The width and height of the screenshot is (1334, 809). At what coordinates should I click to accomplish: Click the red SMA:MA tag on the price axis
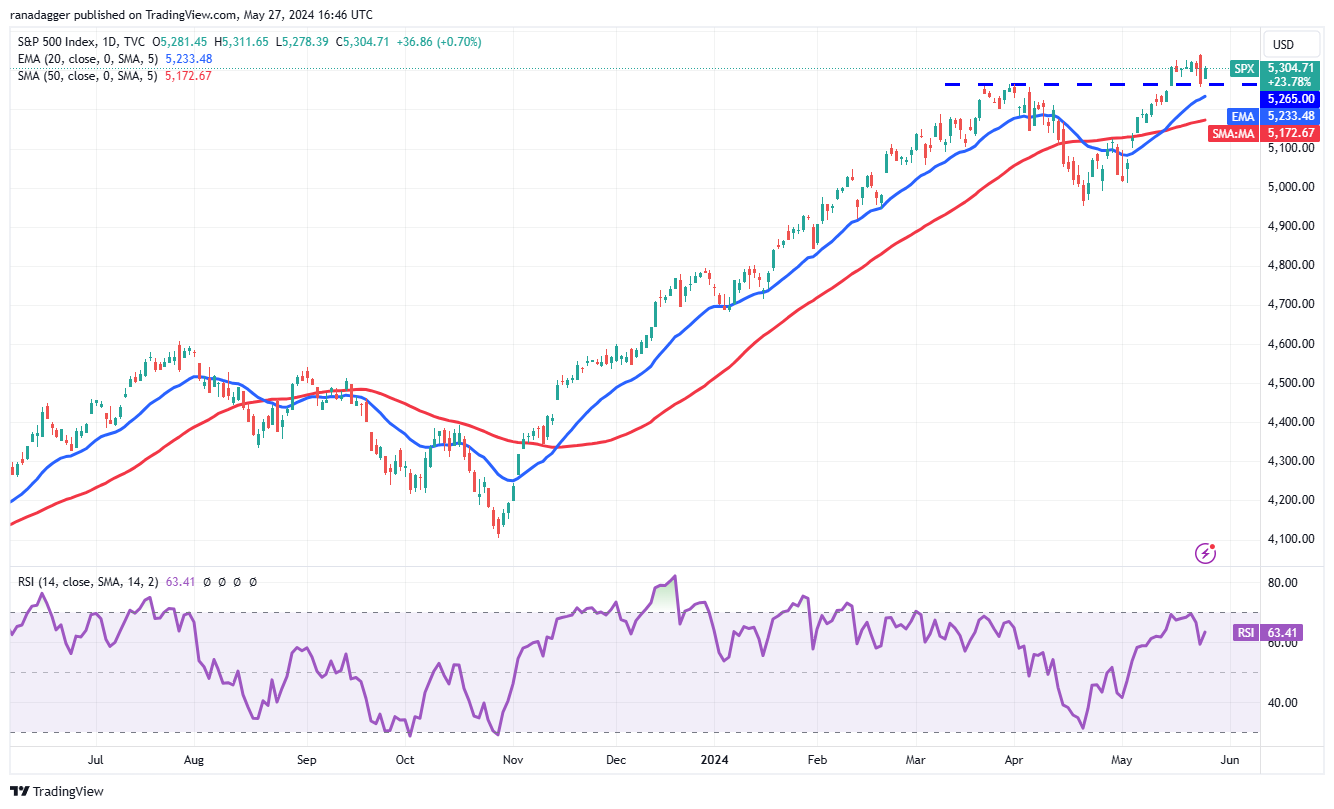(x=1234, y=133)
